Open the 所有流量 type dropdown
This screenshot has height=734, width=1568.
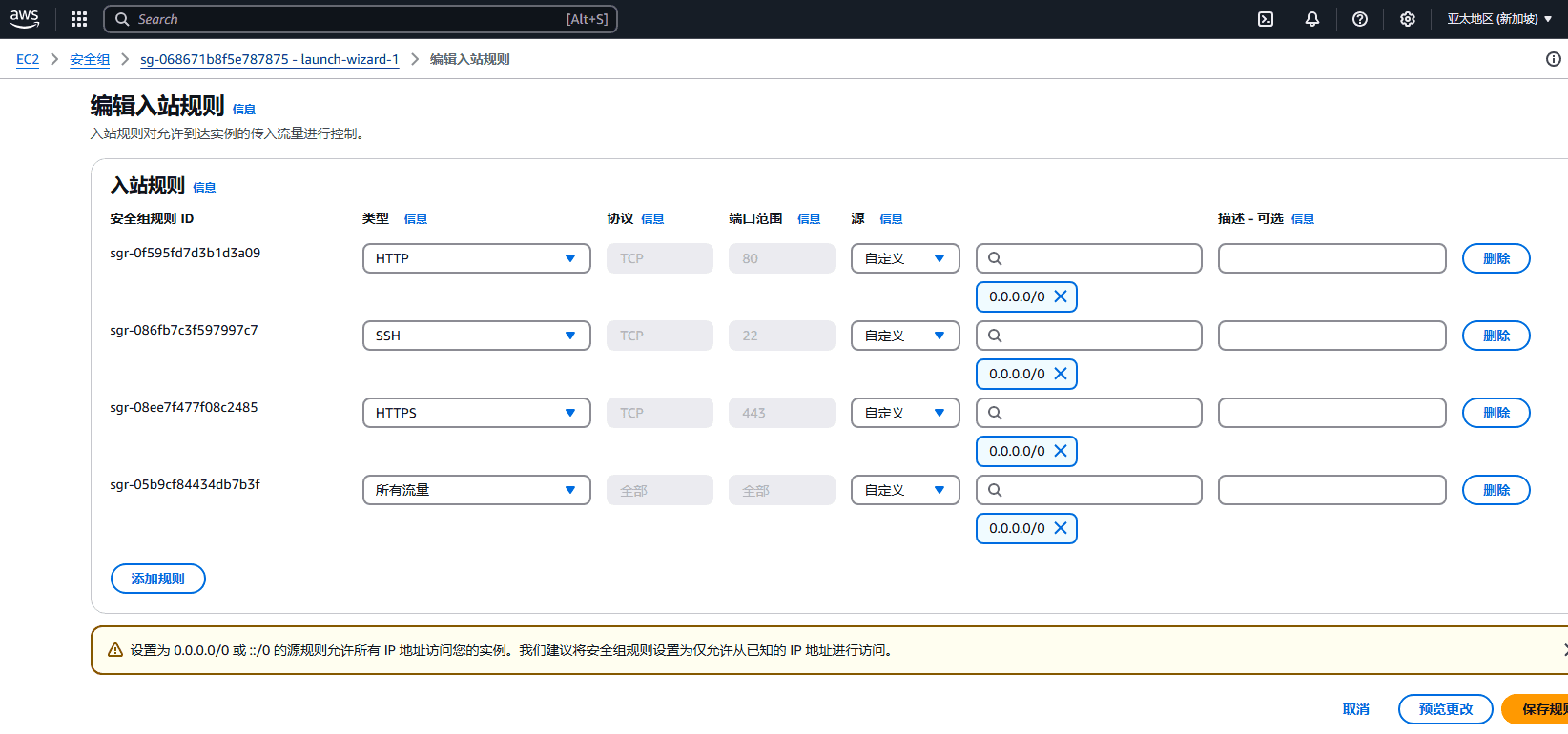477,490
